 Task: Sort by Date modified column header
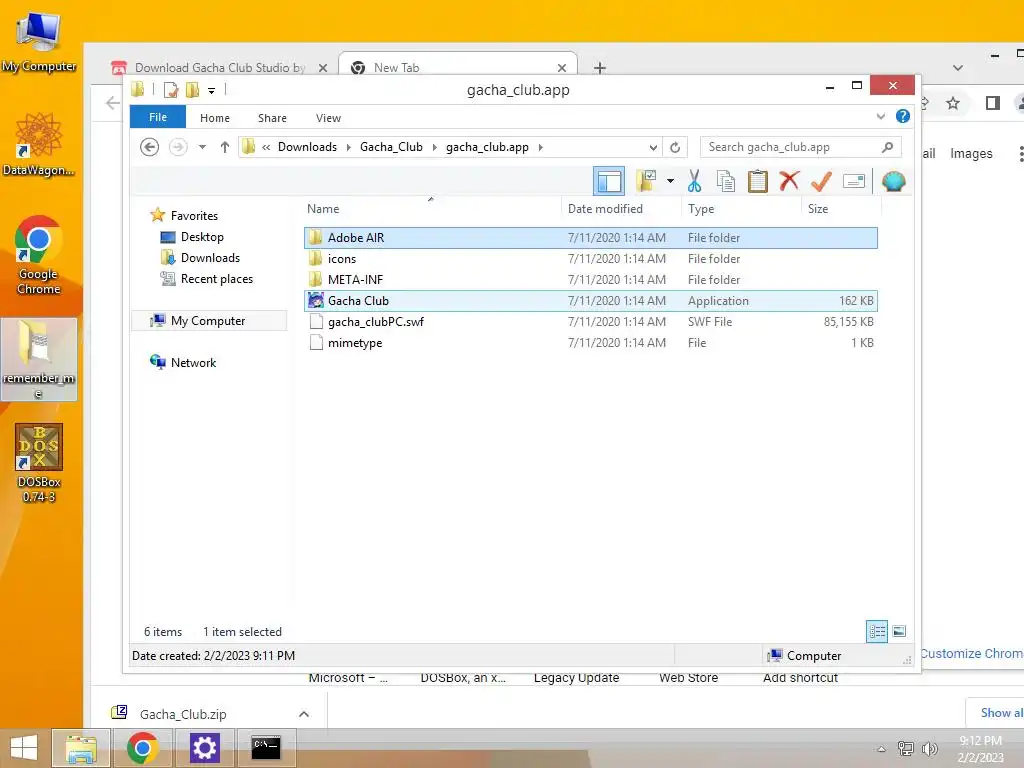click(x=620, y=208)
